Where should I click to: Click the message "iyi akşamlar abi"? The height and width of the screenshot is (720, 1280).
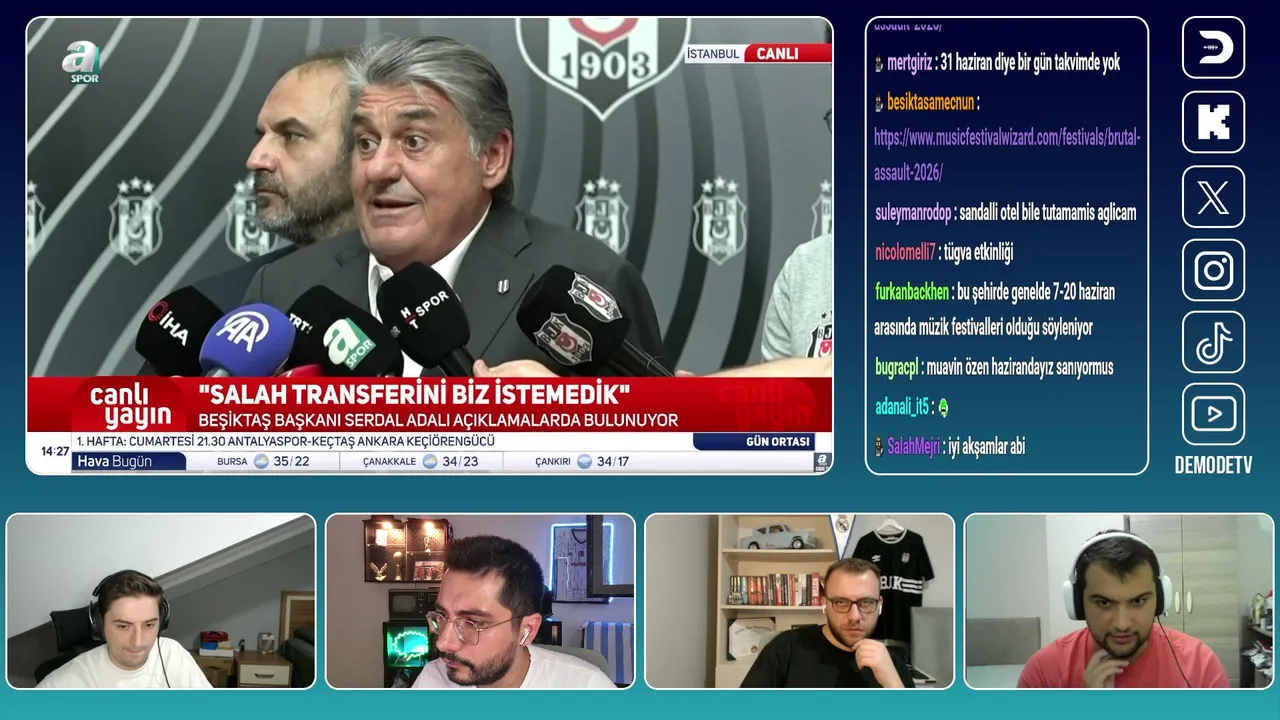click(x=987, y=447)
